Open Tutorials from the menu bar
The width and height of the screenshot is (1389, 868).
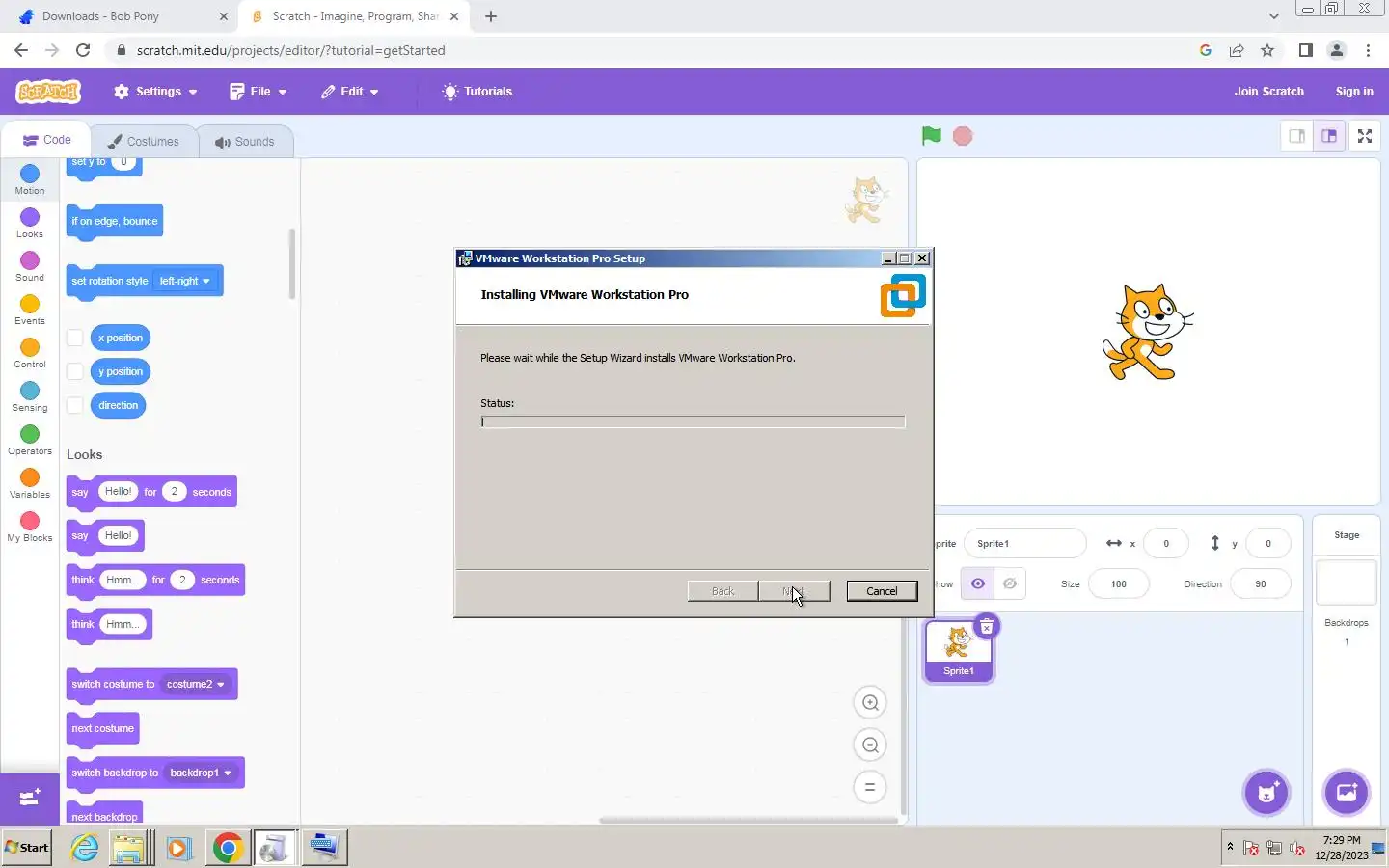477,92
